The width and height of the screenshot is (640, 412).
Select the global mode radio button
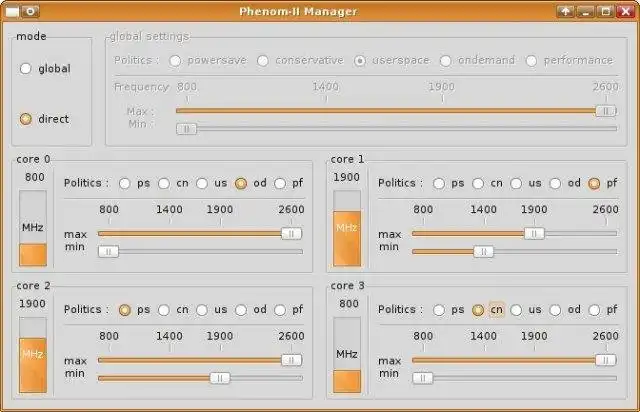[25, 69]
